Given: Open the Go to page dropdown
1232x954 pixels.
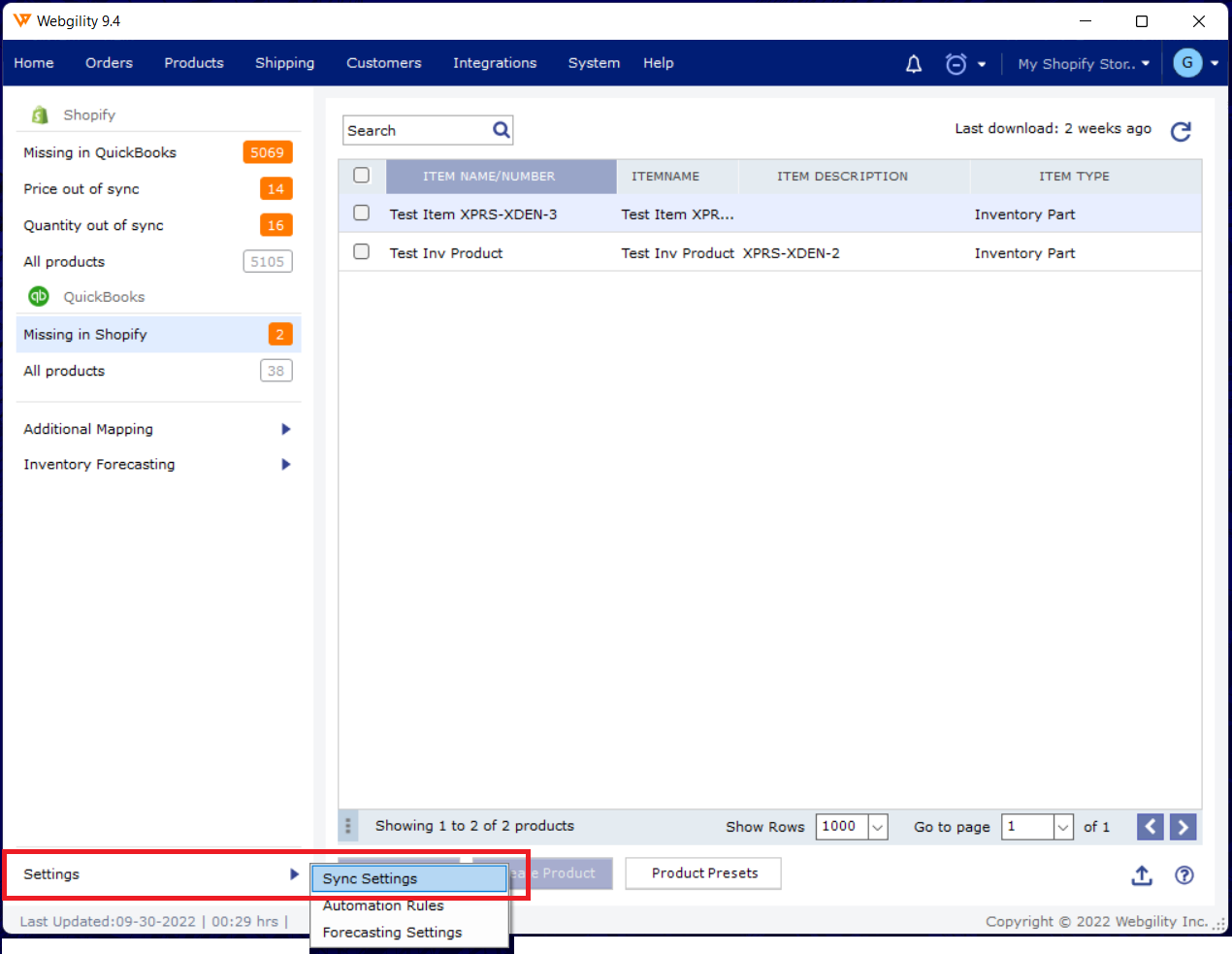Looking at the screenshot, I should coord(1063,827).
